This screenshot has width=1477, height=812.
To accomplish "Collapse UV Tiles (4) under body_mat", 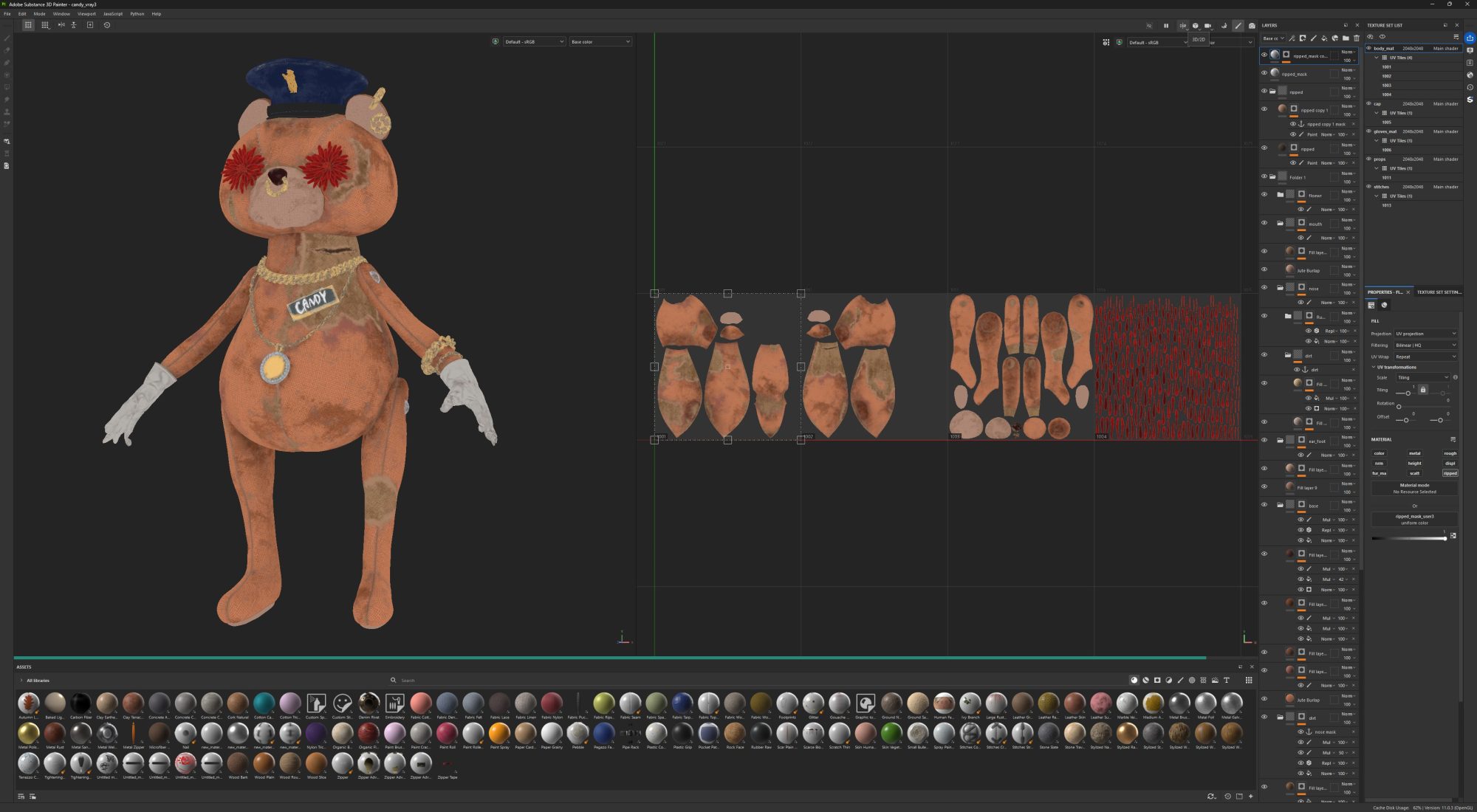I will click(1377, 58).
